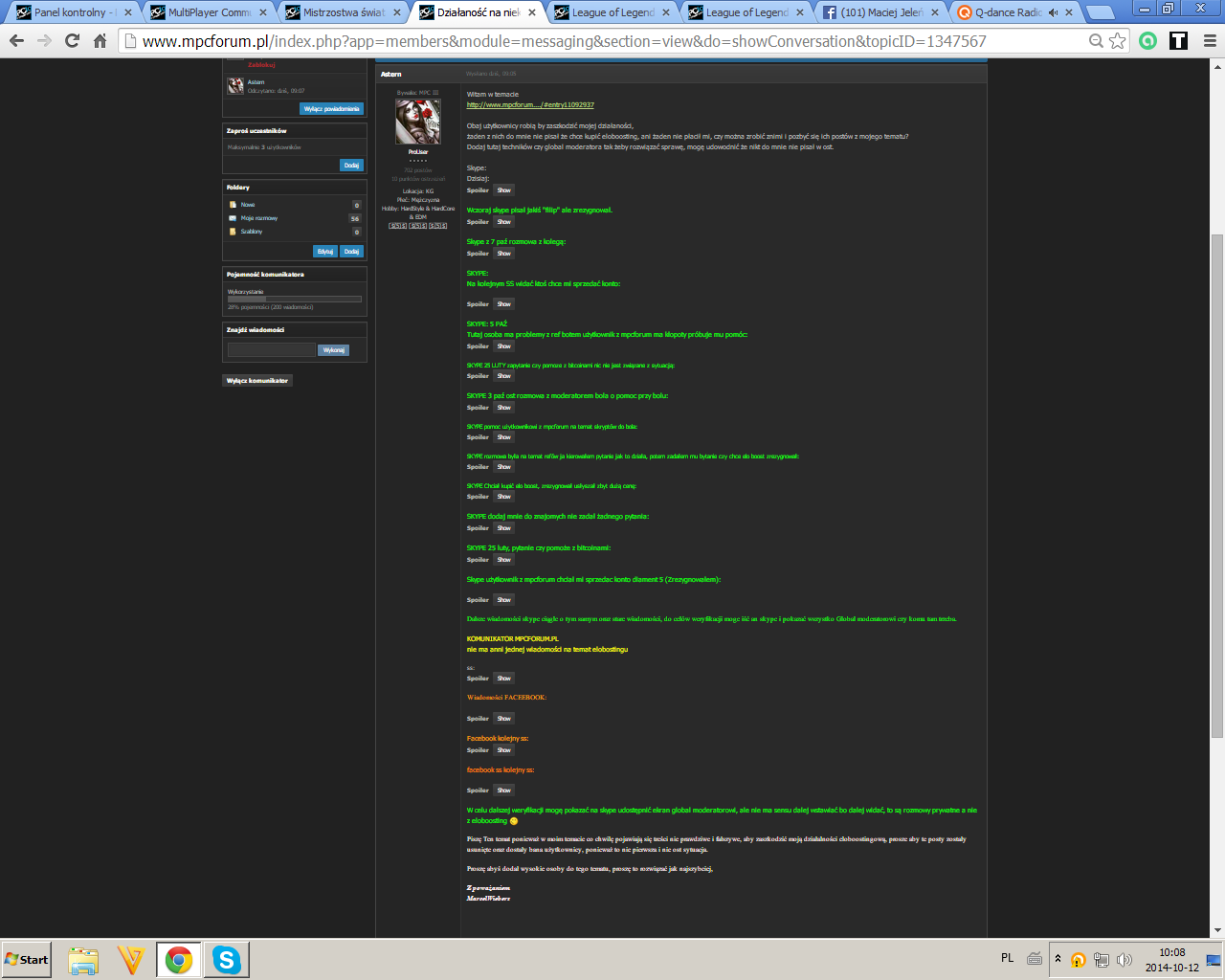Click the Edytuj button in Foldery
Screen dimensions: 1225x980
[325, 252]
